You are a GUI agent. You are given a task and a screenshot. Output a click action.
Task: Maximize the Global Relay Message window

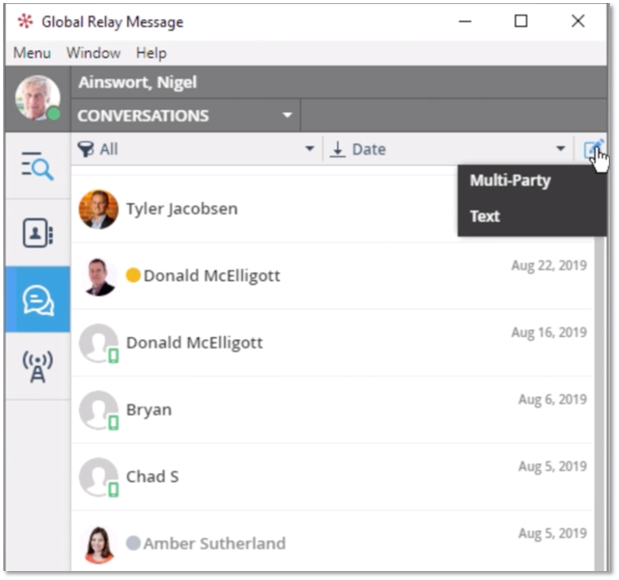click(521, 21)
